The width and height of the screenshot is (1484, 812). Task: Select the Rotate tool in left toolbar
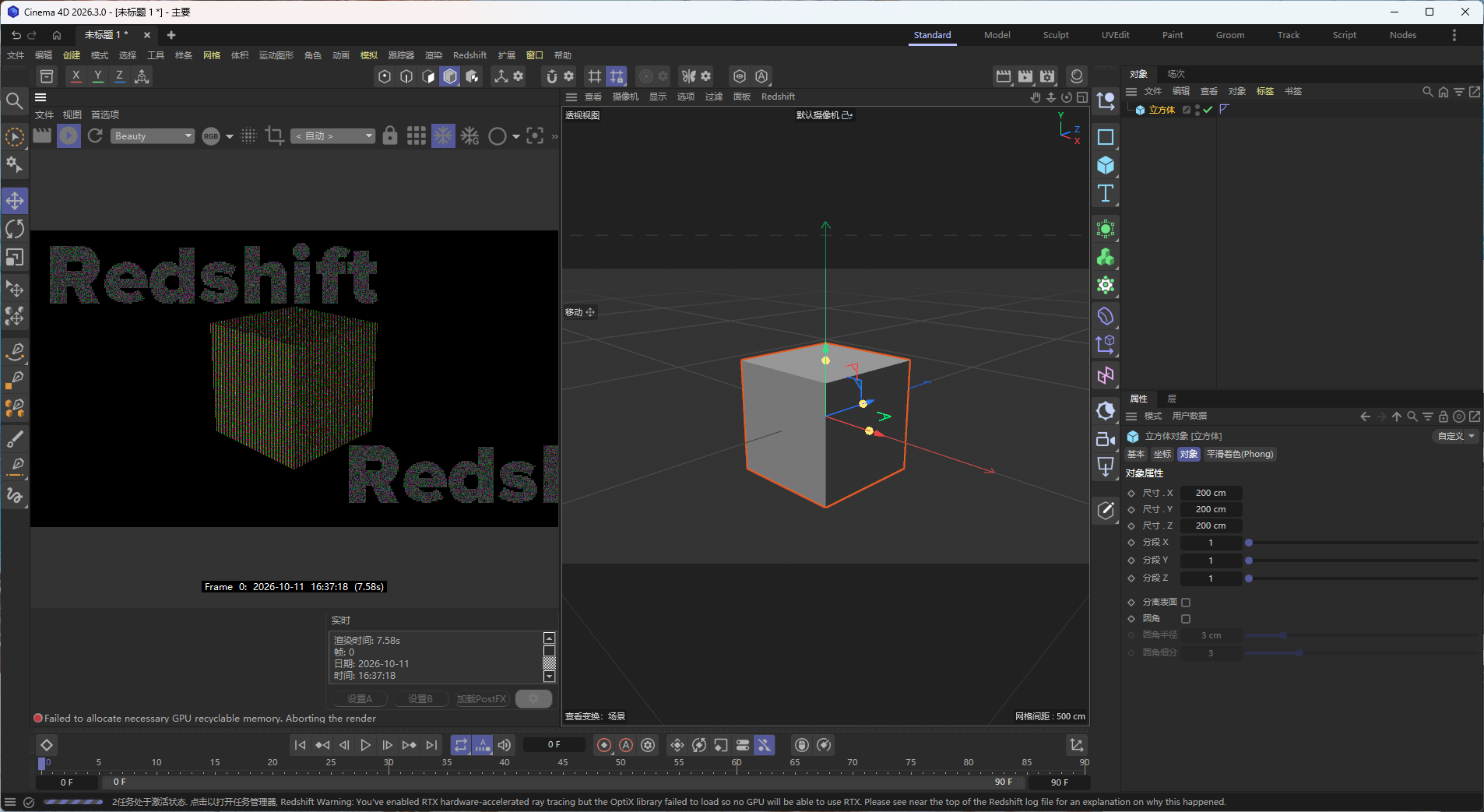(x=15, y=229)
